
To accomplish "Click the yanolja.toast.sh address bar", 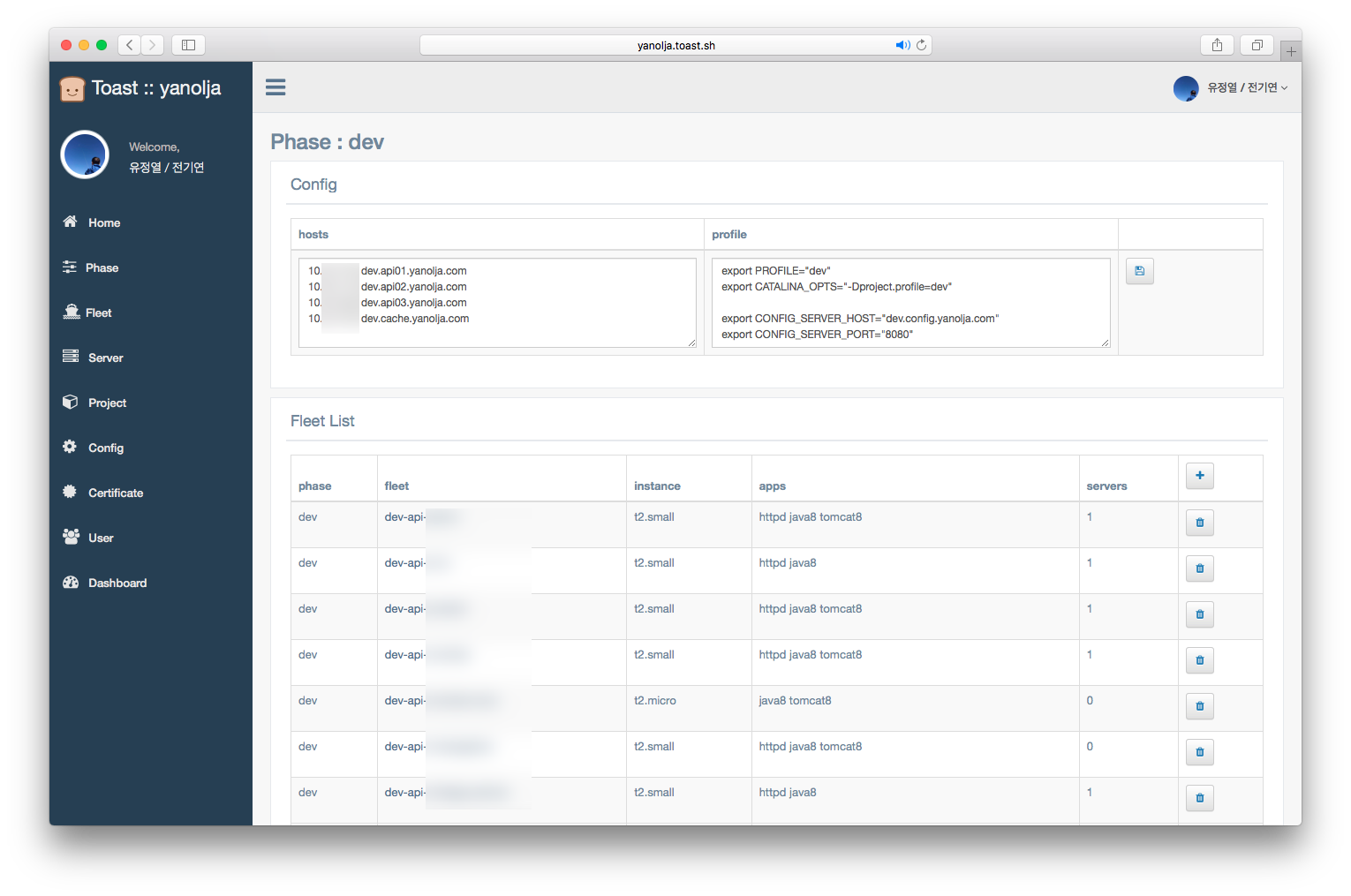I will 675,45.
